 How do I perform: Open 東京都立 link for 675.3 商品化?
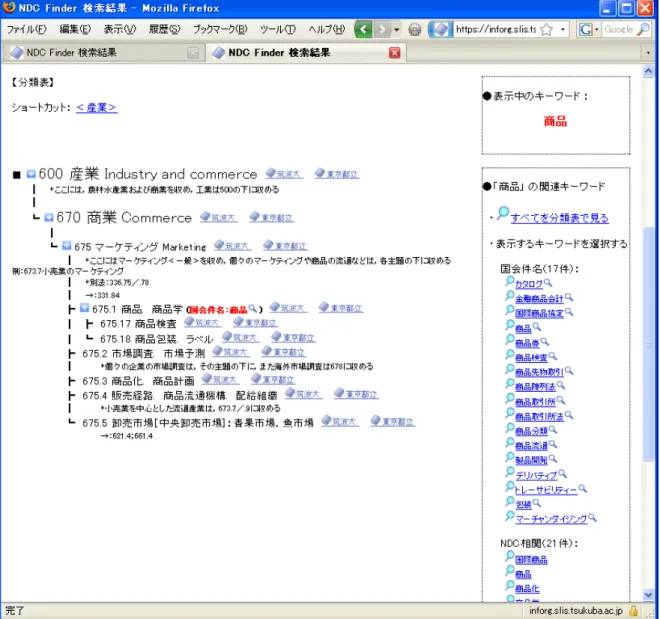273,379
